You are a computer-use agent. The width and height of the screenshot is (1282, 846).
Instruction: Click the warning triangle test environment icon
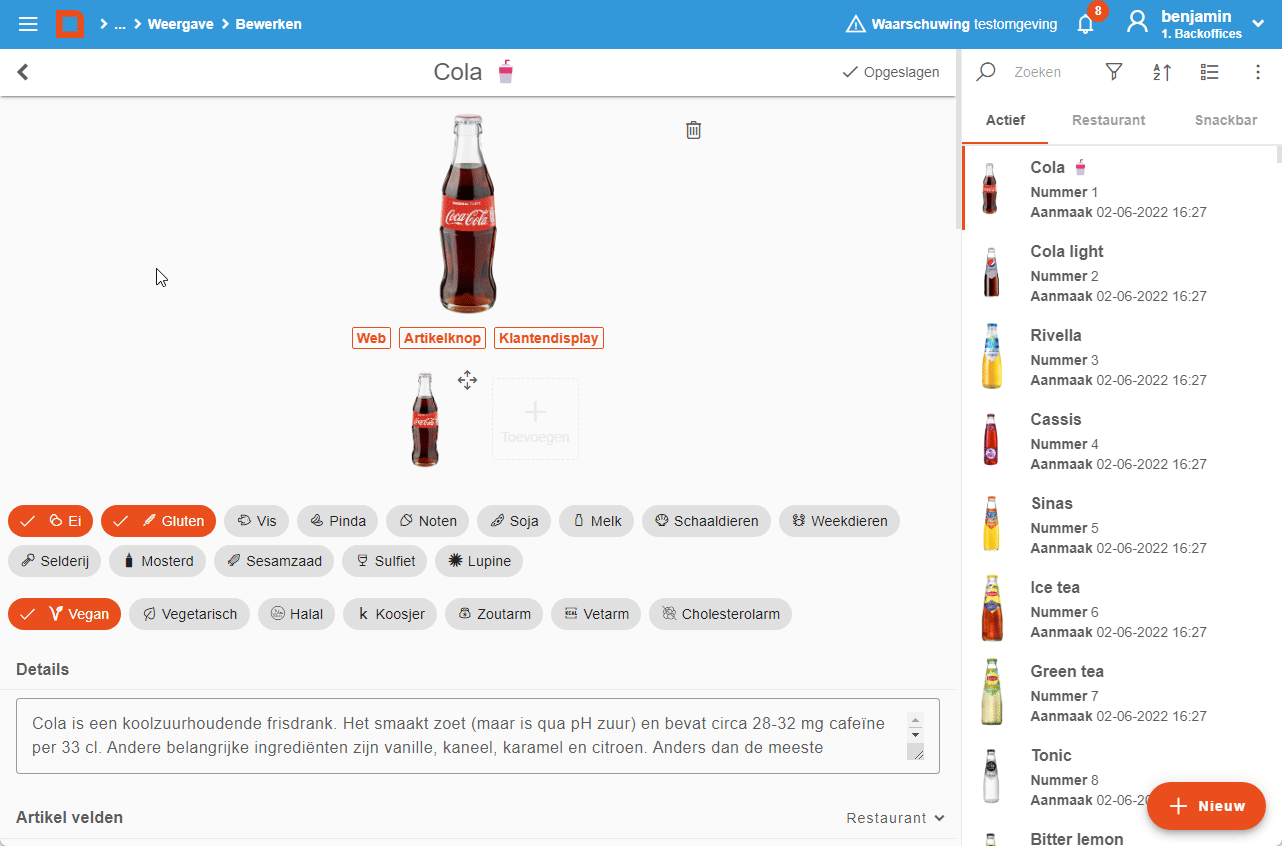pos(855,24)
